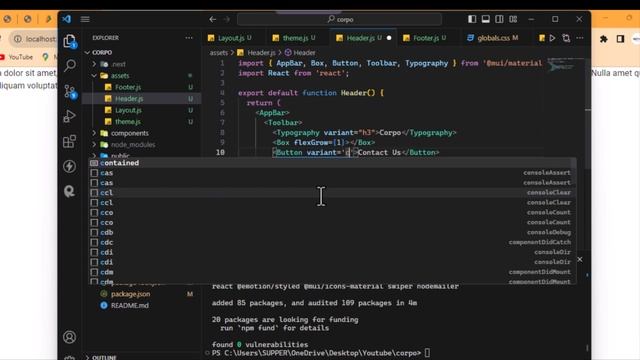Screen dimensions: 640x360
Task: Go back with the left arrow in the title bar
Action: coord(212,19)
